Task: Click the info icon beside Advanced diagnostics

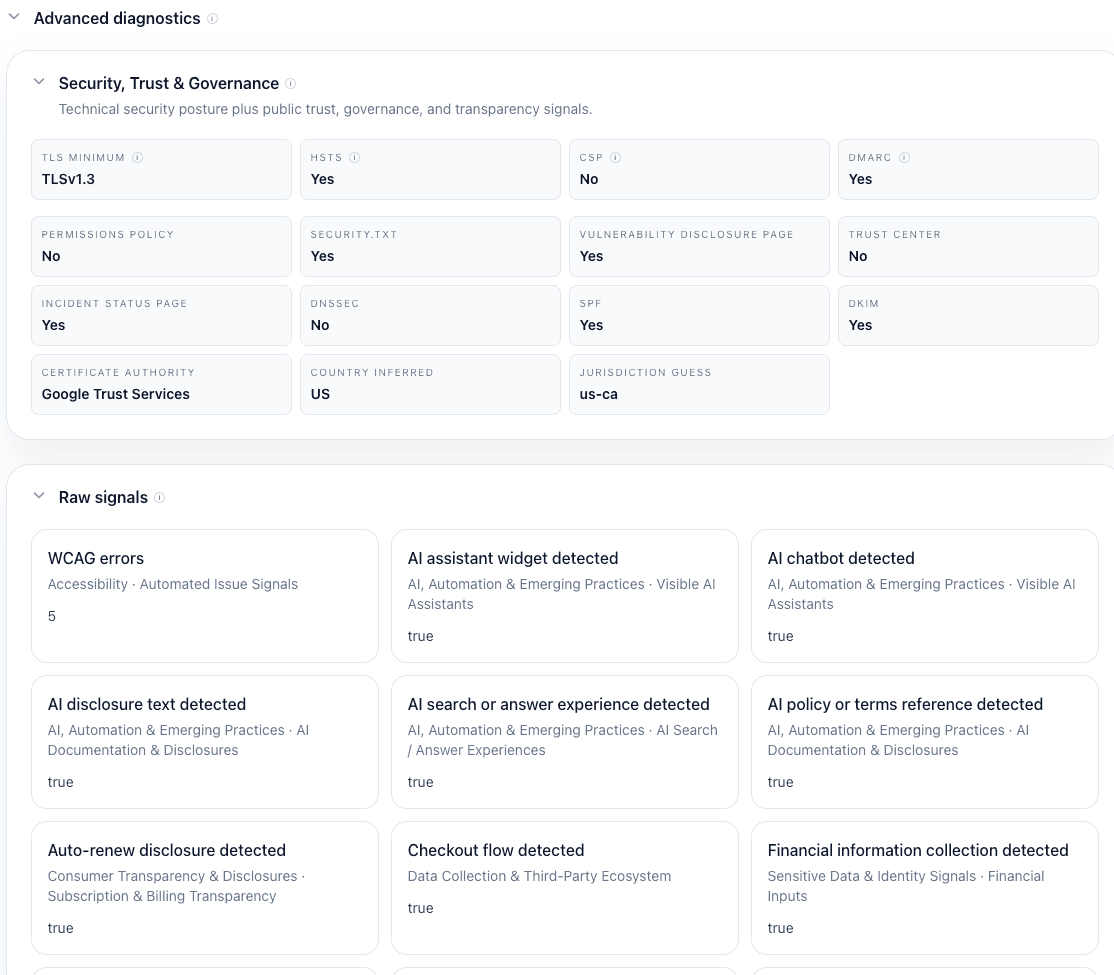Action: pyautogui.click(x=211, y=18)
